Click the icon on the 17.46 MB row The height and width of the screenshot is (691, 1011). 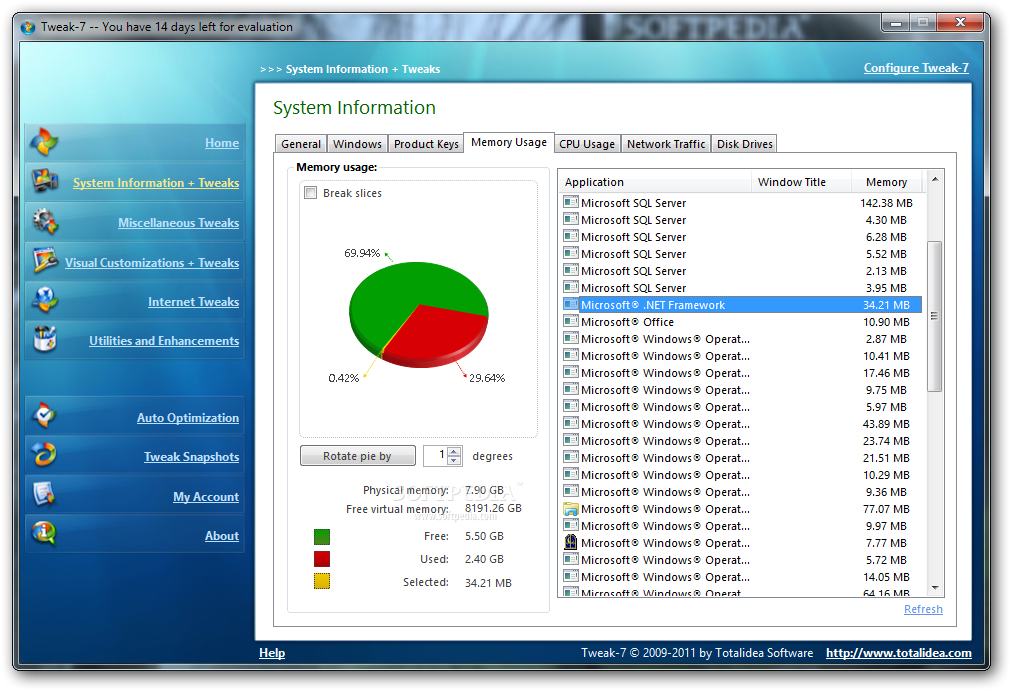click(x=571, y=373)
